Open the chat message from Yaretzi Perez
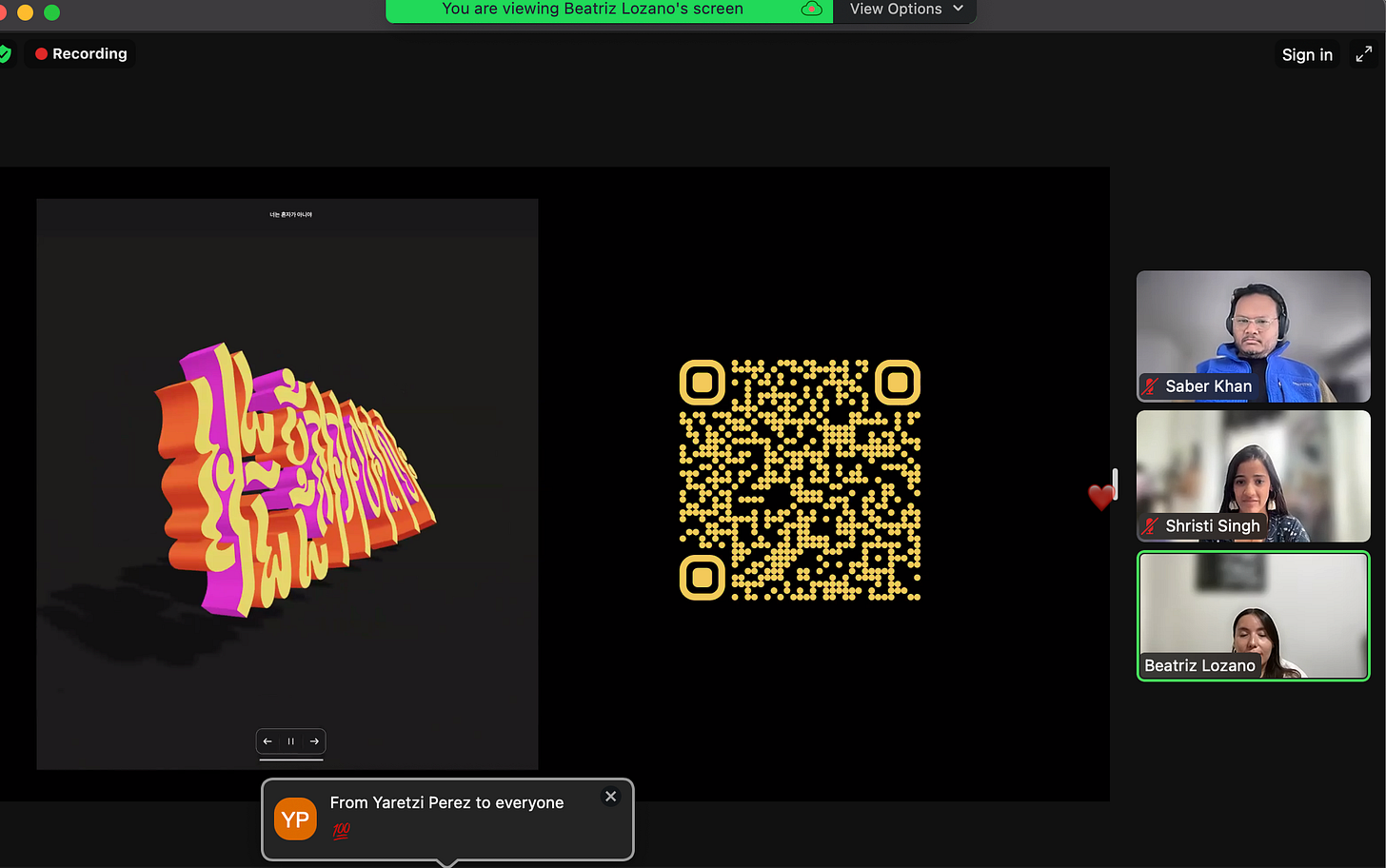 (x=447, y=819)
